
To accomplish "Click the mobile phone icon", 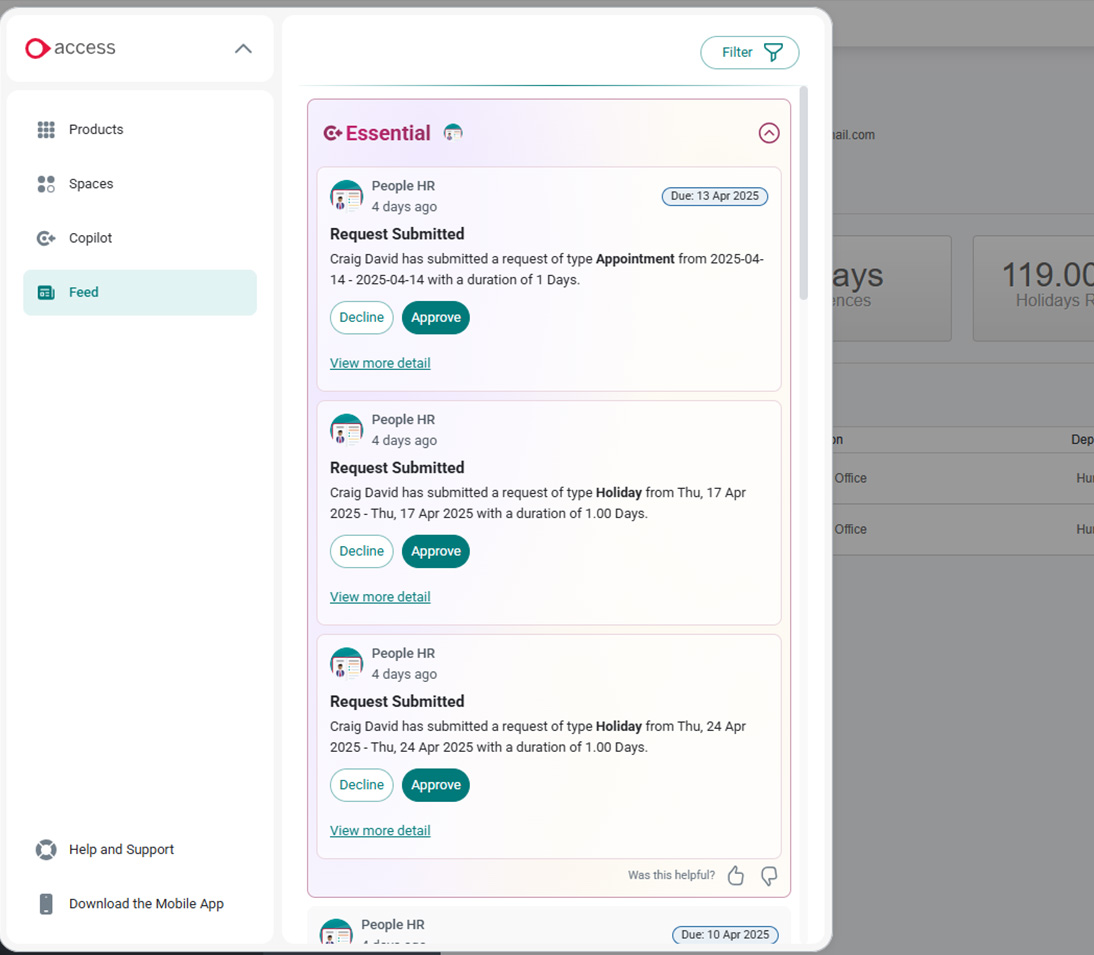I will point(46,904).
